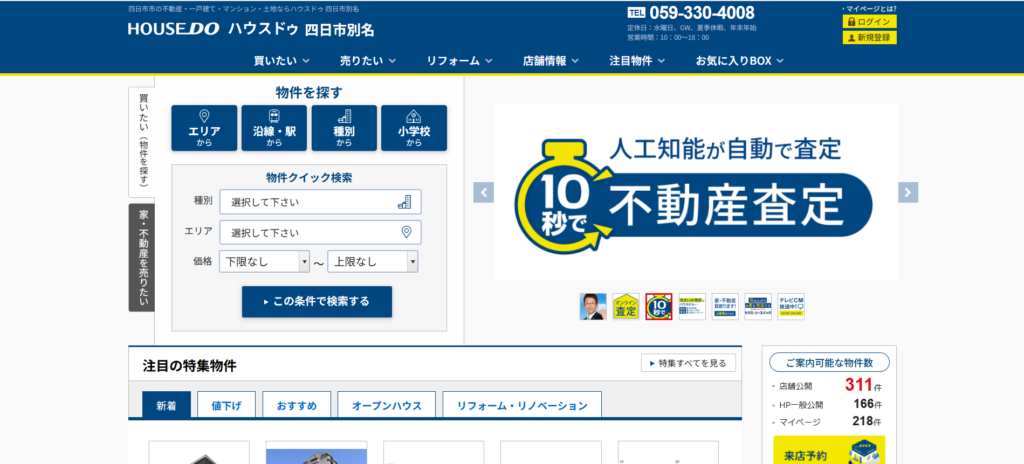Click 特集すべてを見る link

click(688, 363)
